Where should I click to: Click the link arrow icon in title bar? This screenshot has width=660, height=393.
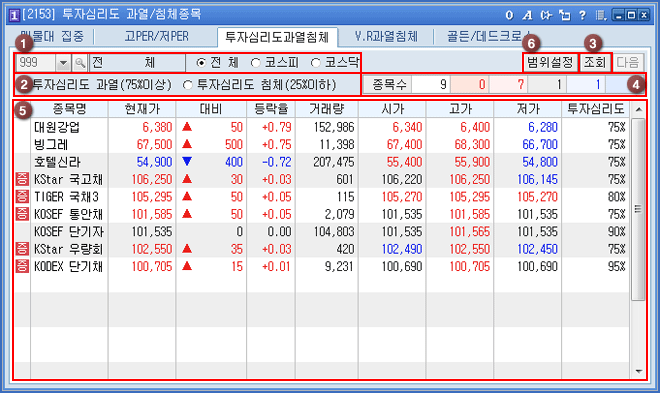[x=546, y=16]
